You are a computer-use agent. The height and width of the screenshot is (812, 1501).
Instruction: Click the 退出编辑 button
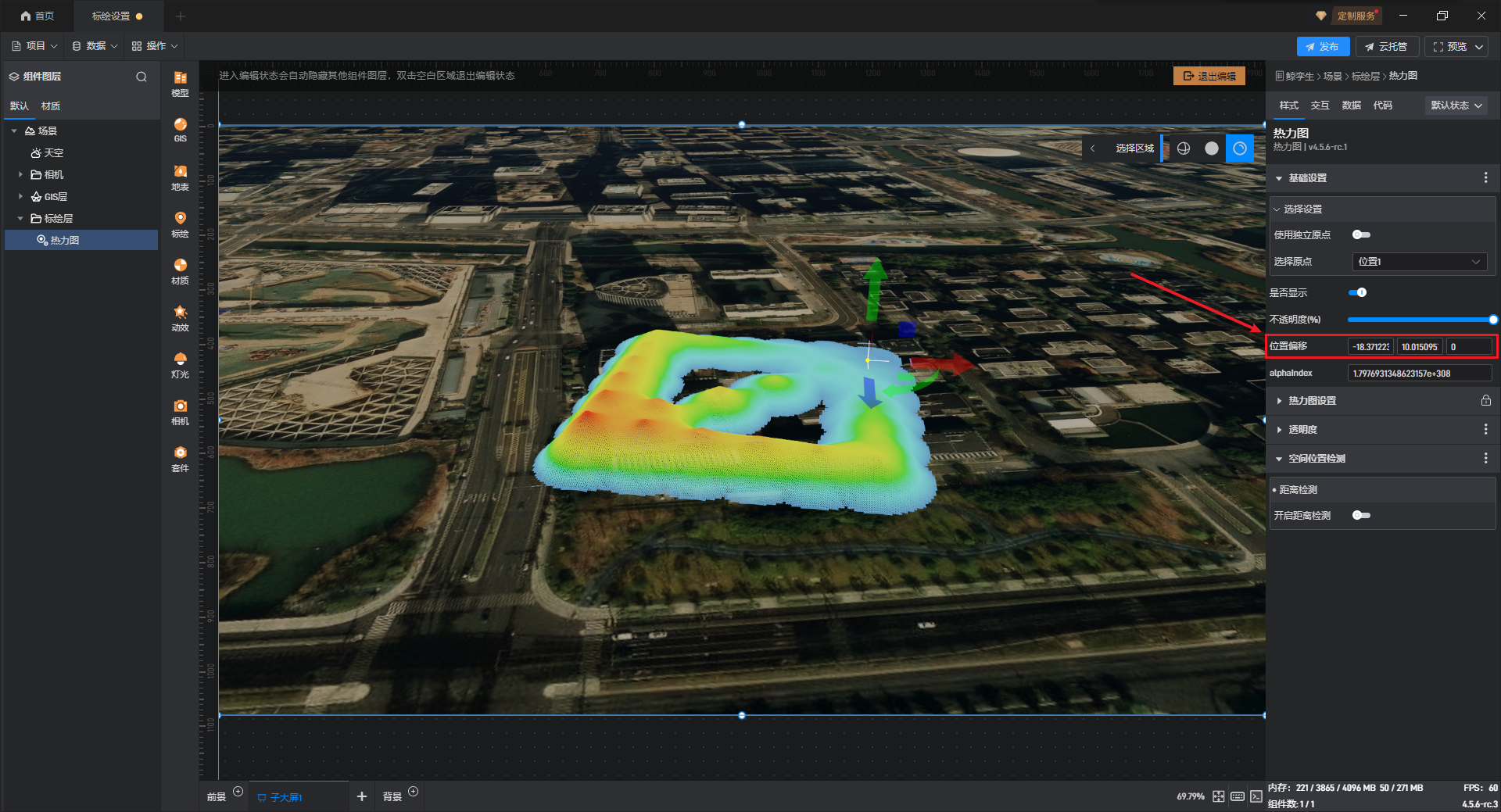point(1209,76)
